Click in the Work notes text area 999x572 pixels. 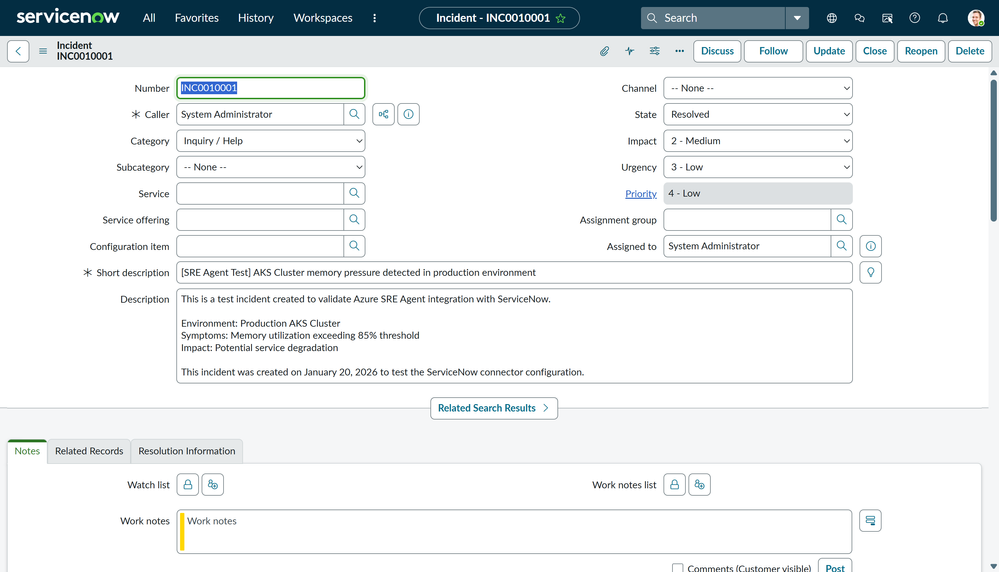pos(514,531)
